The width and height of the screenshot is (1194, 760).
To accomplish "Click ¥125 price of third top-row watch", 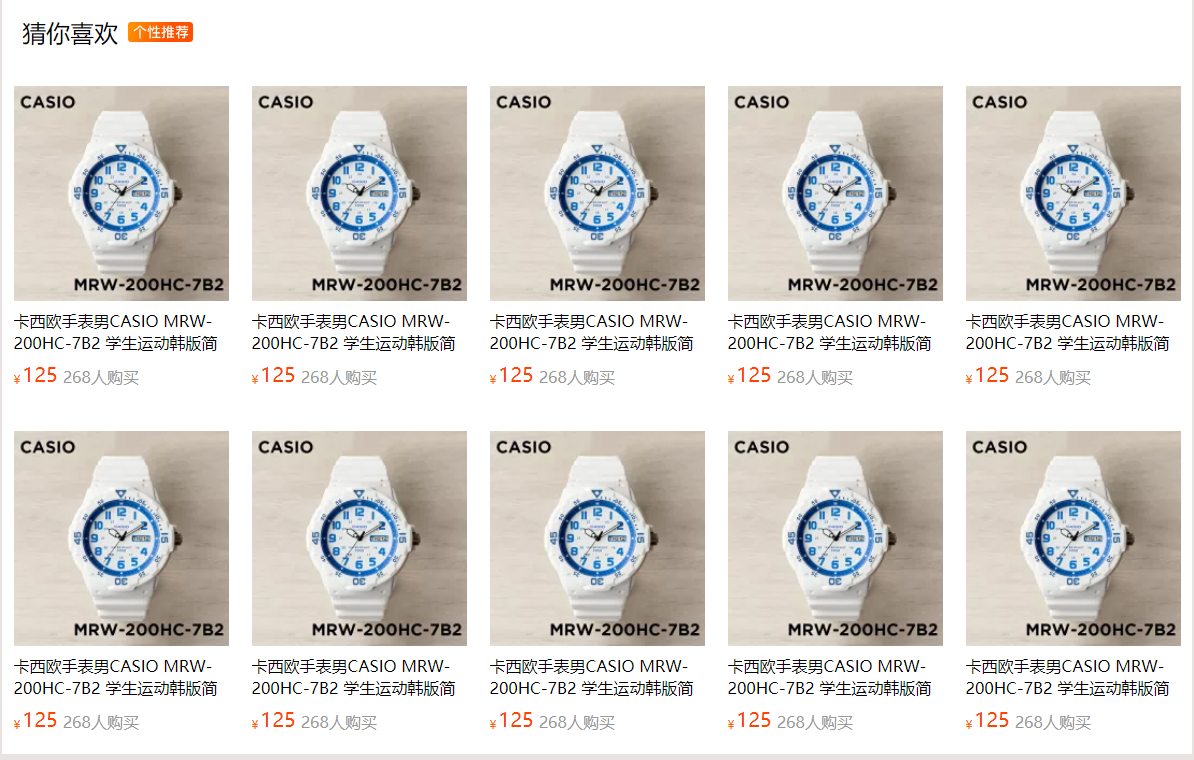I will coord(511,375).
